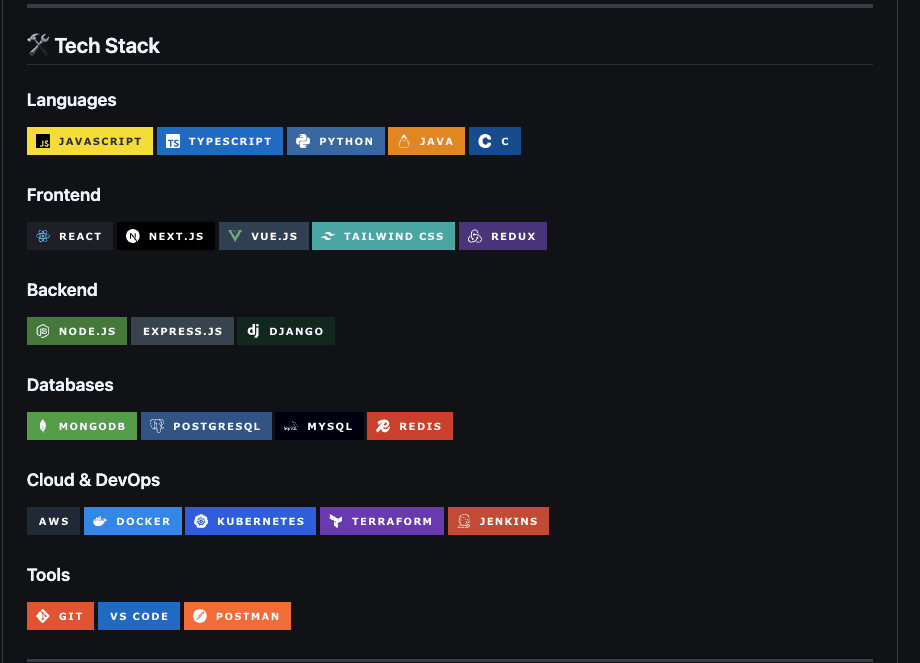Select the PostgreSQL badge
920x663 pixels.
207,426
